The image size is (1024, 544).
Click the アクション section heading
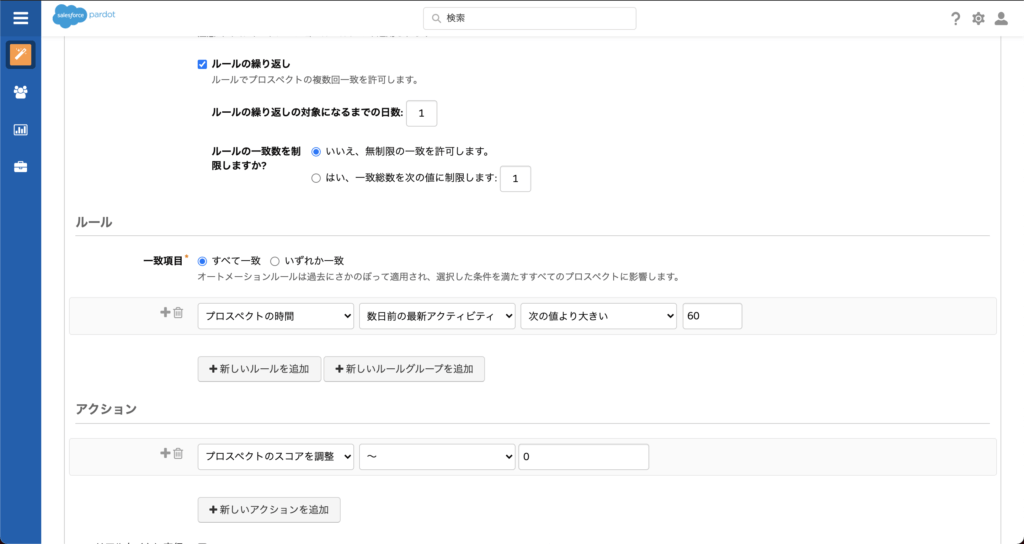coord(106,409)
